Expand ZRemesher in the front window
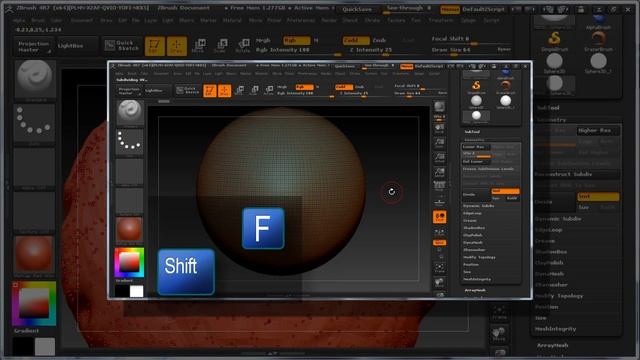Viewport: 640px width, 360px height. (474, 250)
